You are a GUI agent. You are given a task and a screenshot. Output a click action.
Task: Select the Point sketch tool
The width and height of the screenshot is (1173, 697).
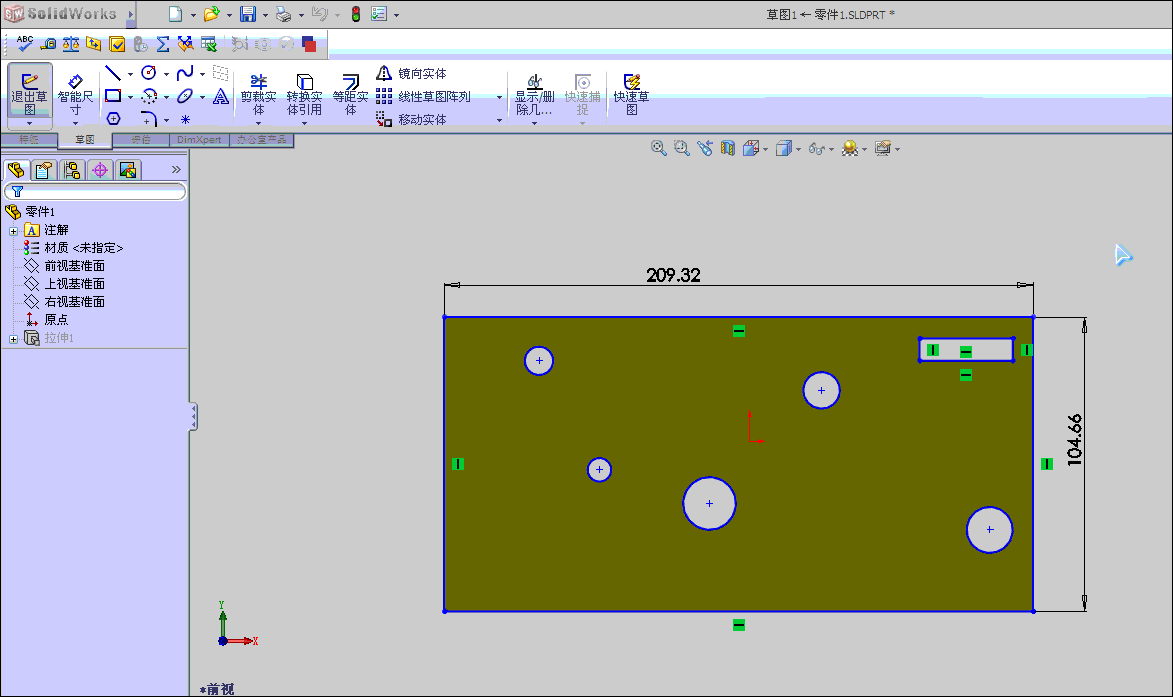[185, 120]
